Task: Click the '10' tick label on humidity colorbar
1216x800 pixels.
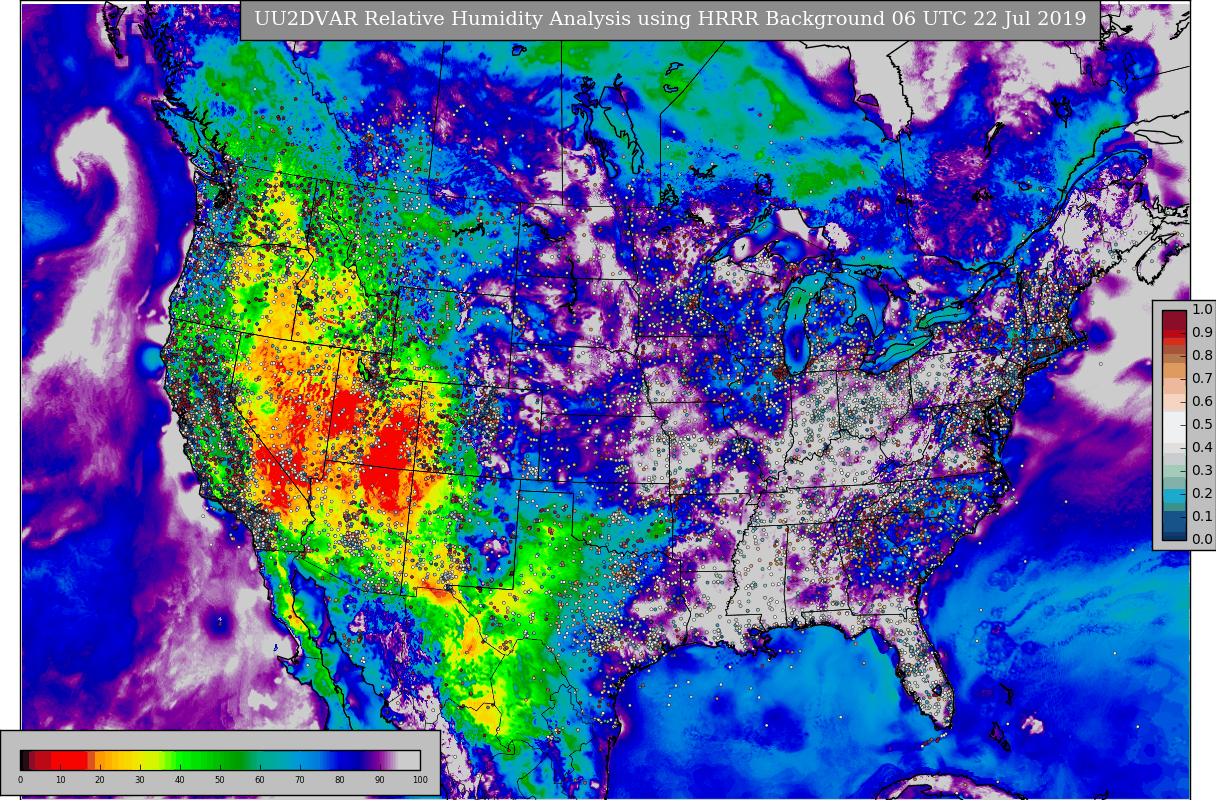Action: click(x=60, y=780)
